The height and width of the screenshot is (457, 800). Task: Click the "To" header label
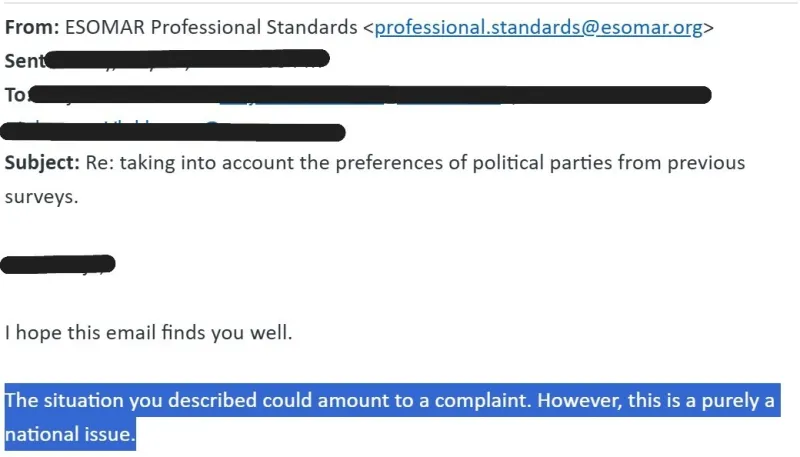pyautogui.click(x=16, y=95)
